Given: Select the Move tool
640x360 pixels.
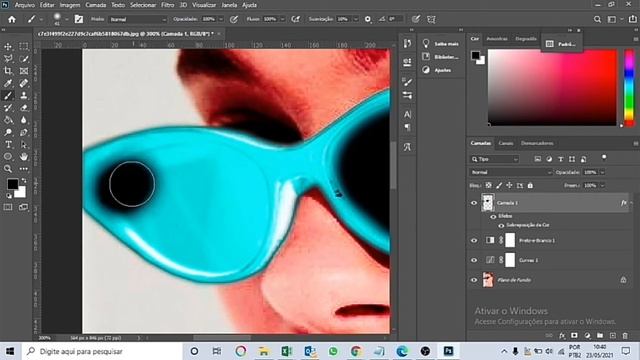Looking at the screenshot, I should click(8, 47).
